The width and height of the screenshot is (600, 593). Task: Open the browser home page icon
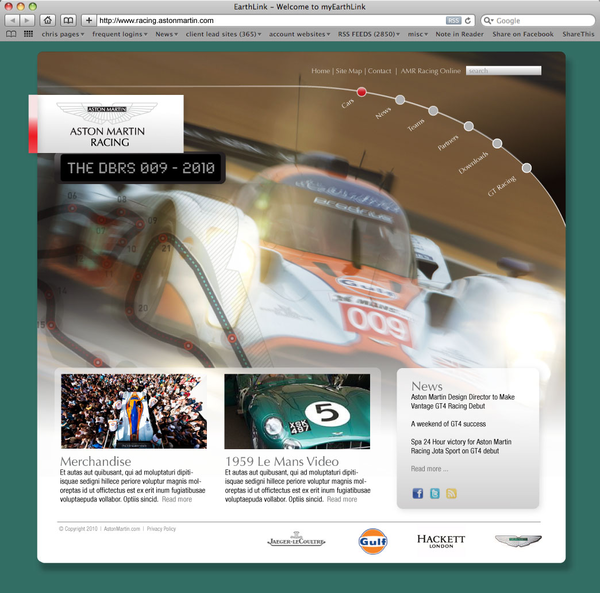coord(47,20)
